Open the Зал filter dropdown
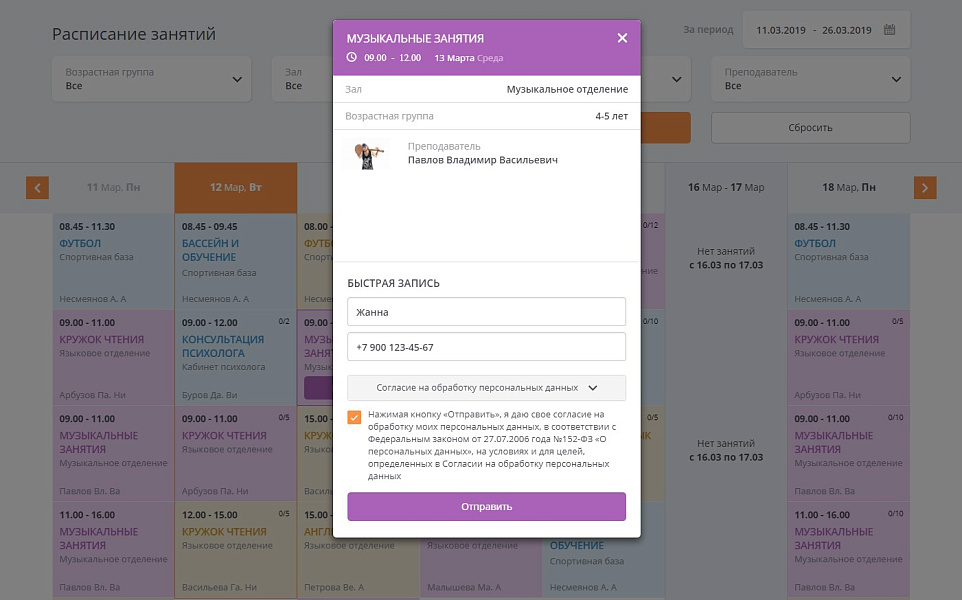The height and width of the screenshot is (600, 962). tap(302, 79)
